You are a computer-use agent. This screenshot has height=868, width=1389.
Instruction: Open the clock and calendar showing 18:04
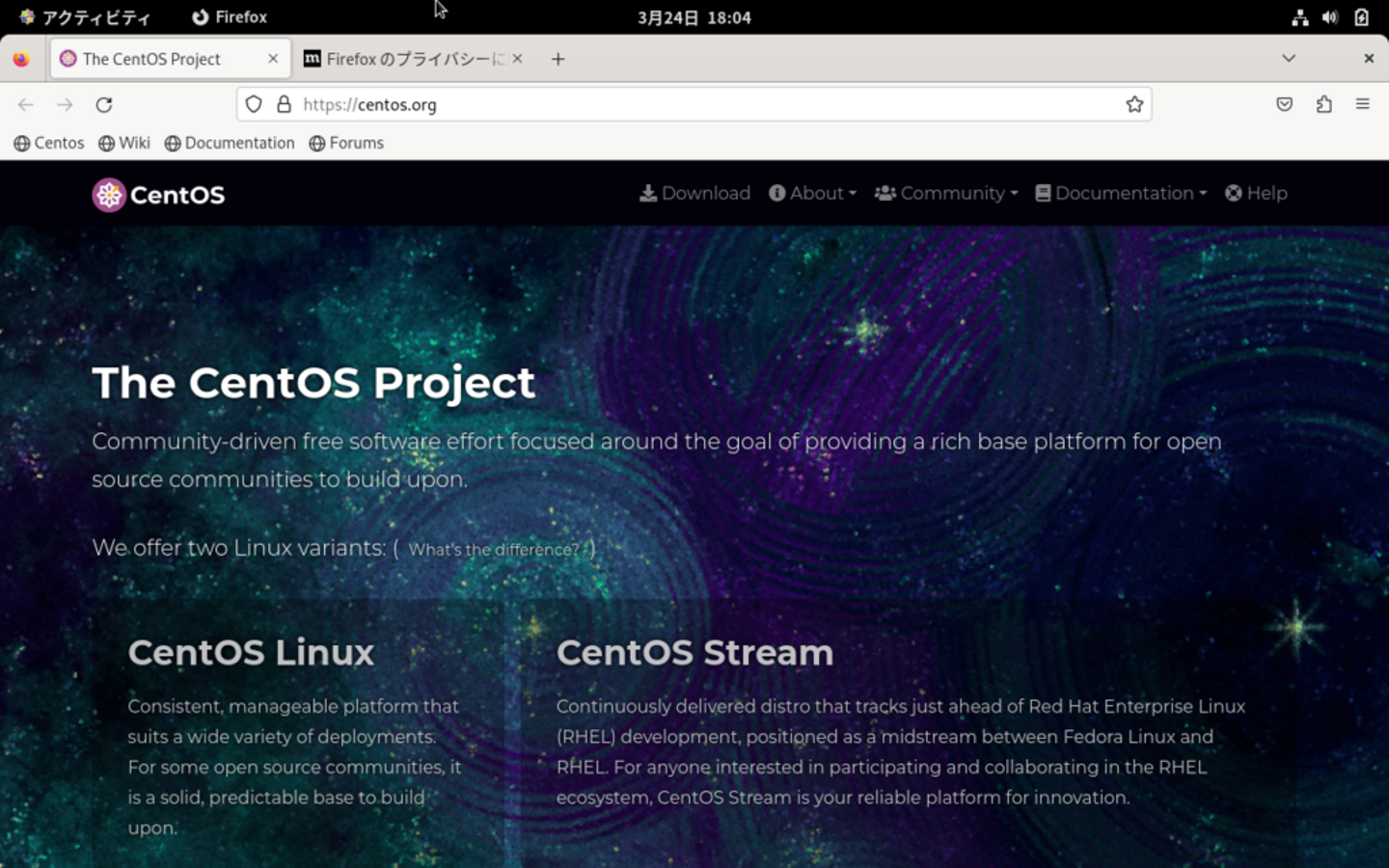click(694, 17)
